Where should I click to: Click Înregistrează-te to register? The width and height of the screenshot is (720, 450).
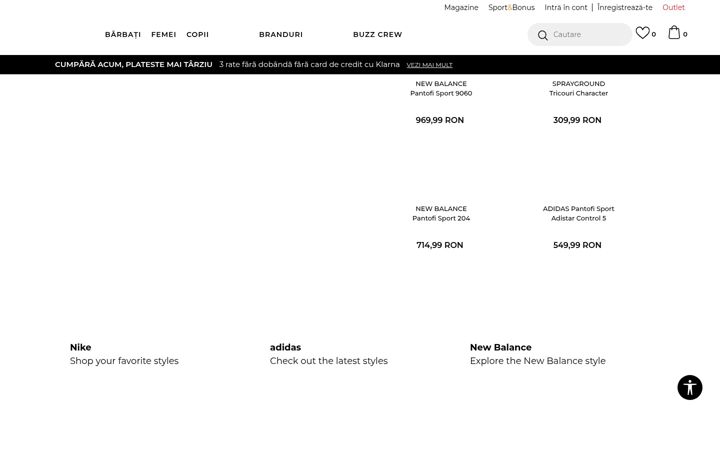pos(624,7)
